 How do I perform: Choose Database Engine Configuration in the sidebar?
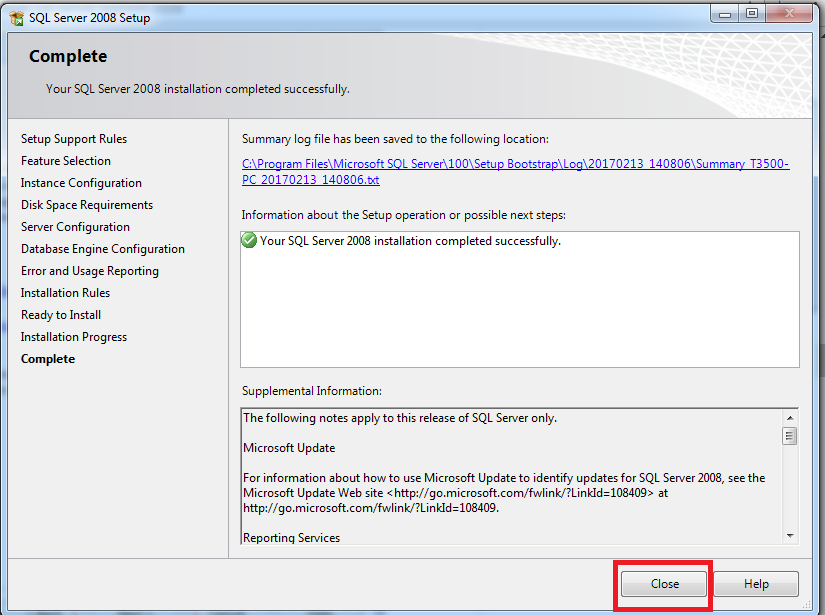(103, 249)
